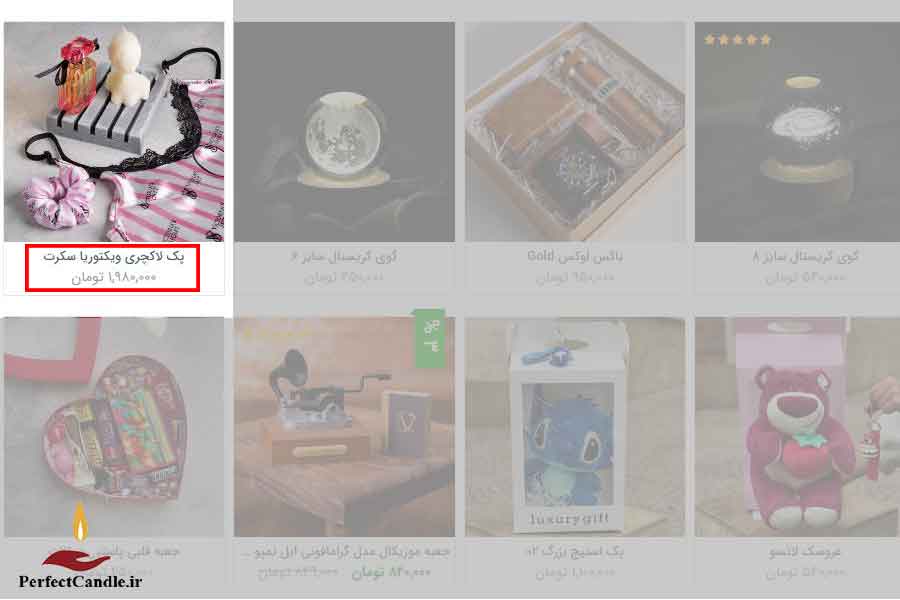The image size is (900, 600).
Task: Click the title پک لاکچری ویکتوریا سکرت
Action: point(114,257)
